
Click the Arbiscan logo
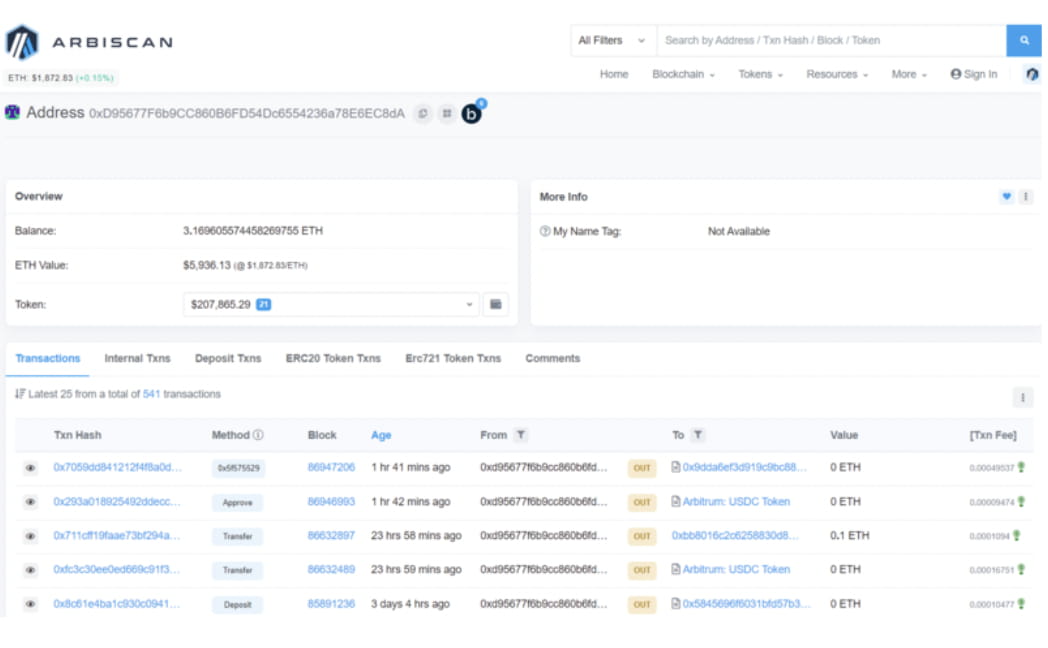tap(90, 42)
